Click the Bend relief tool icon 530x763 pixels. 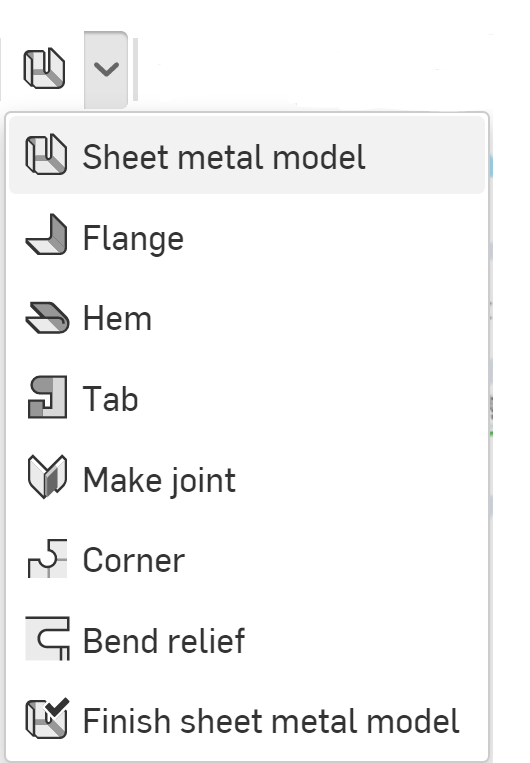click(x=47, y=638)
